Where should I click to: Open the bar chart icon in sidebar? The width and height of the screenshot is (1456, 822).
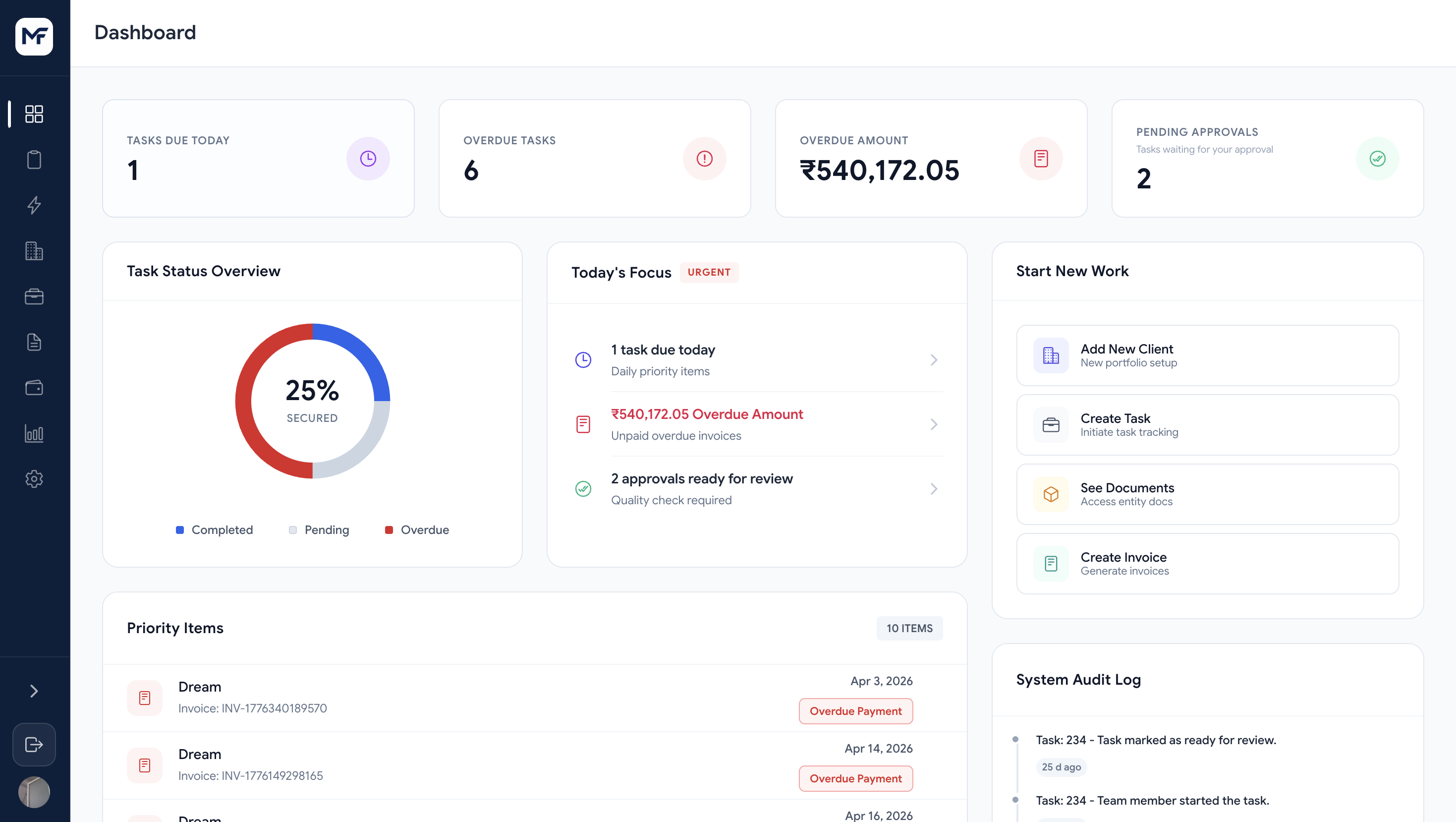pos(34,434)
